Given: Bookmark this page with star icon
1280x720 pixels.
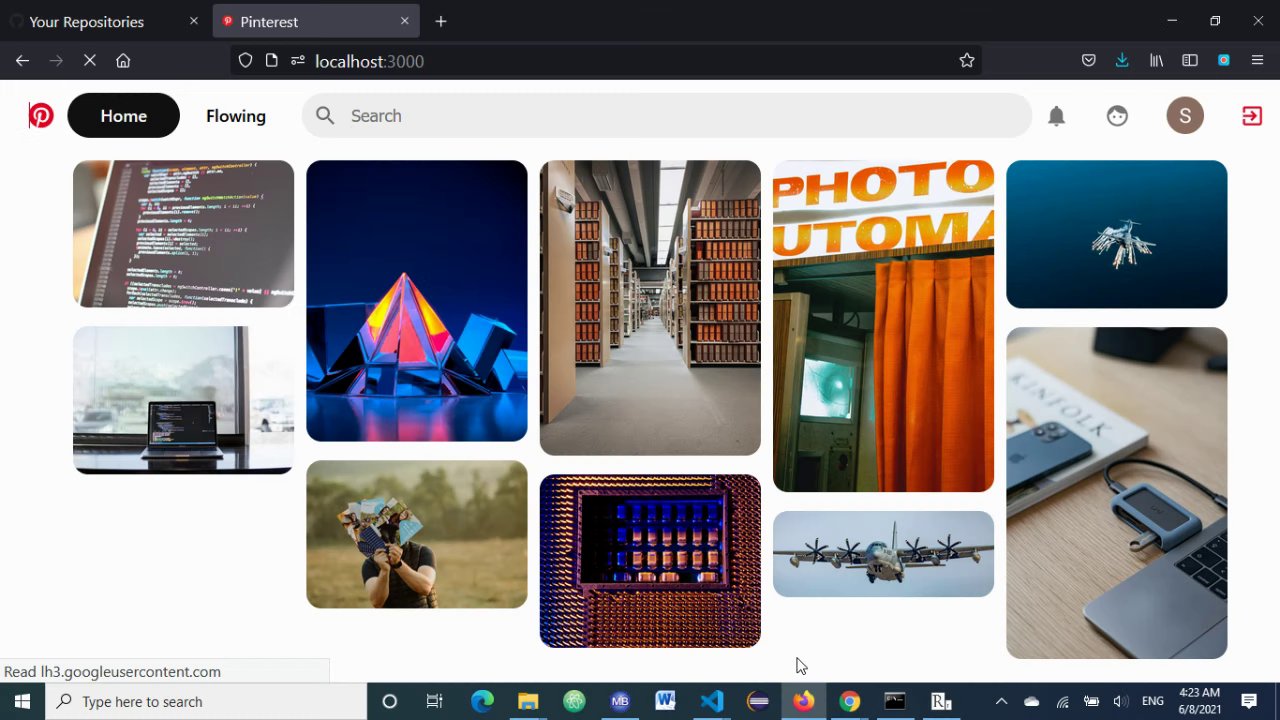Looking at the screenshot, I should pyautogui.click(x=966, y=61).
